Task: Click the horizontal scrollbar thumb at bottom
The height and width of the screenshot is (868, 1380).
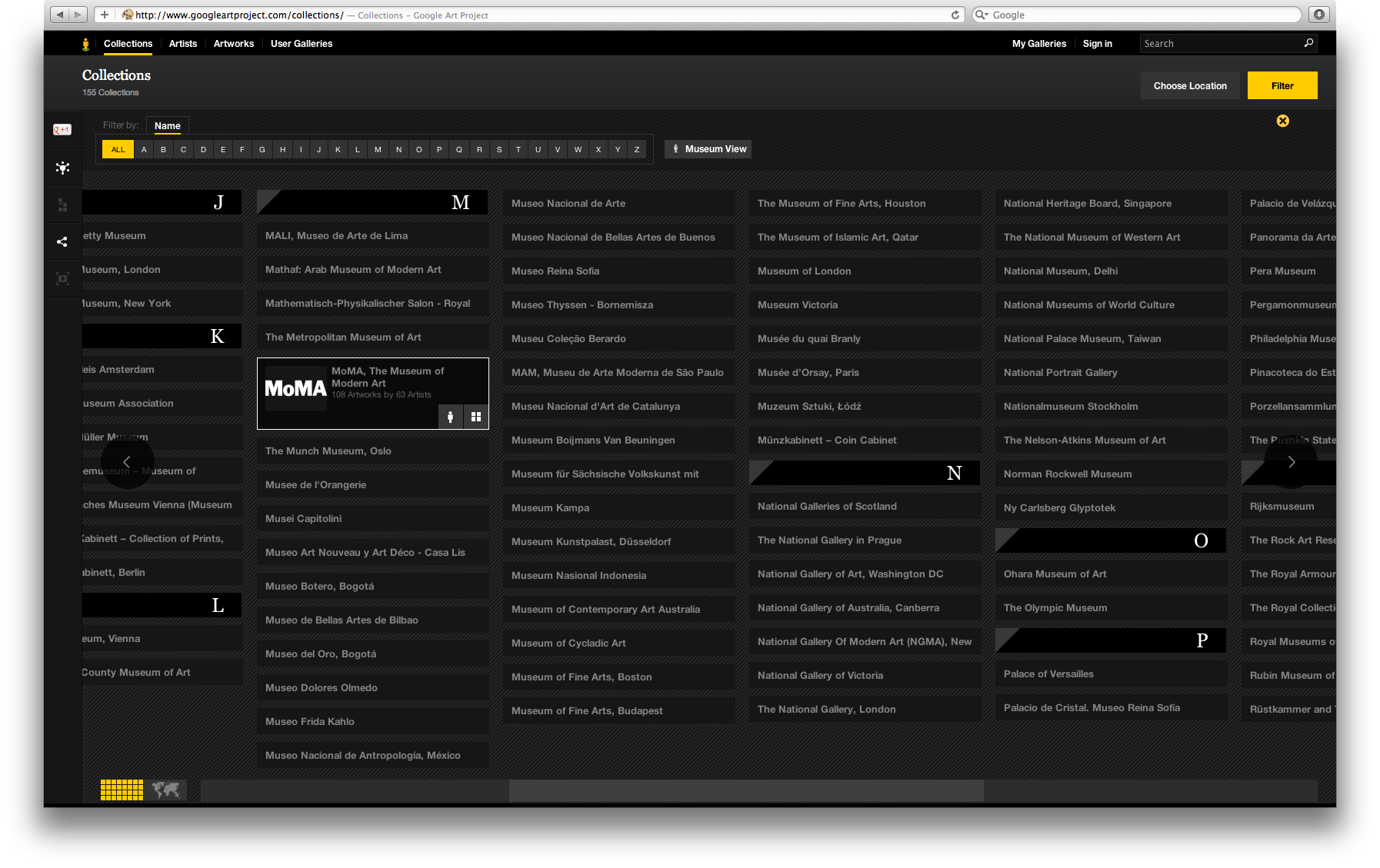Action: coord(745,790)
